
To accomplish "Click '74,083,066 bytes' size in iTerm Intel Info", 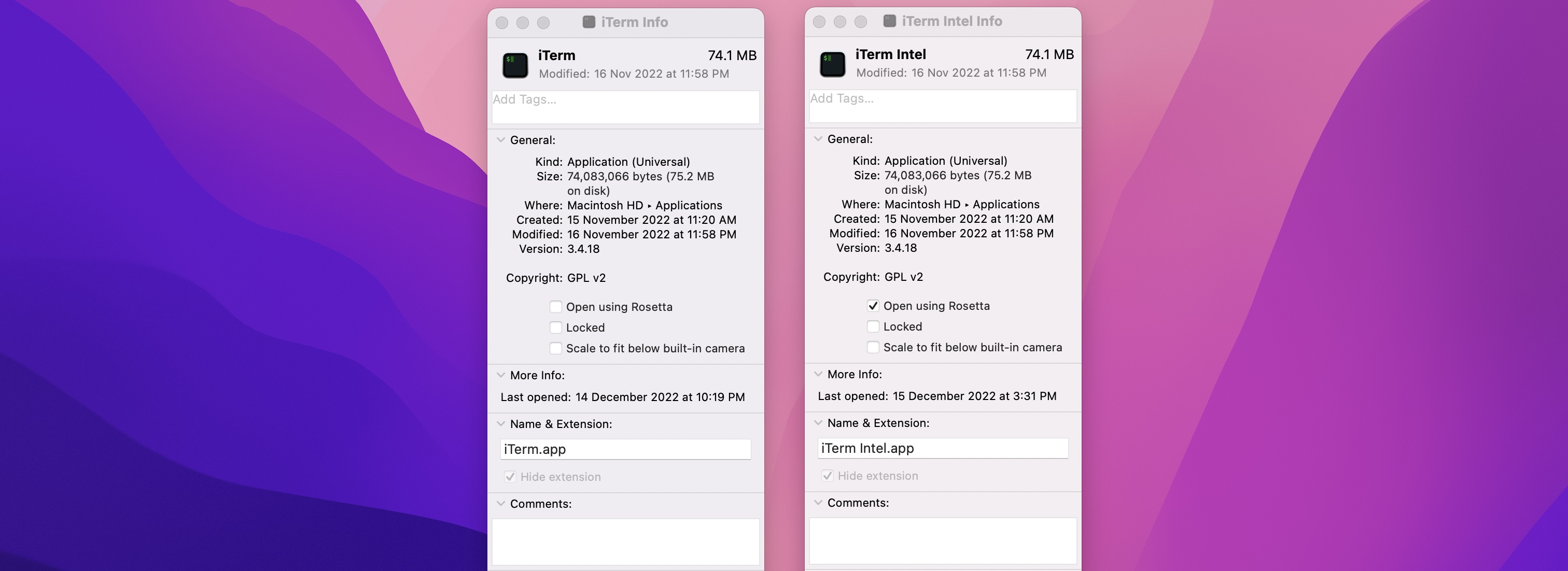I will point(932,175).
